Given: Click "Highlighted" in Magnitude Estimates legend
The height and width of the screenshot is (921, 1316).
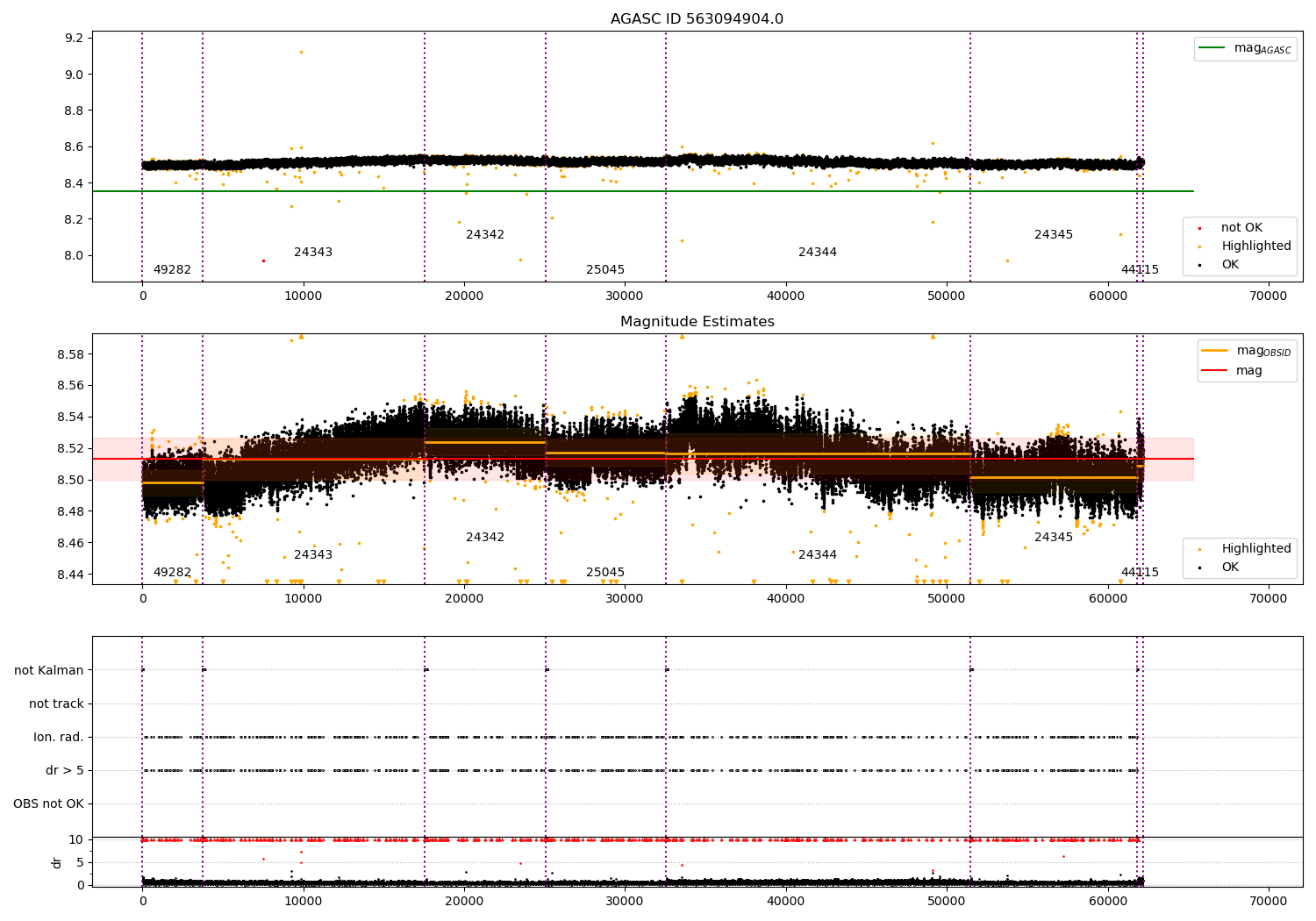Looking at the screenshot, I should 1255,548.
